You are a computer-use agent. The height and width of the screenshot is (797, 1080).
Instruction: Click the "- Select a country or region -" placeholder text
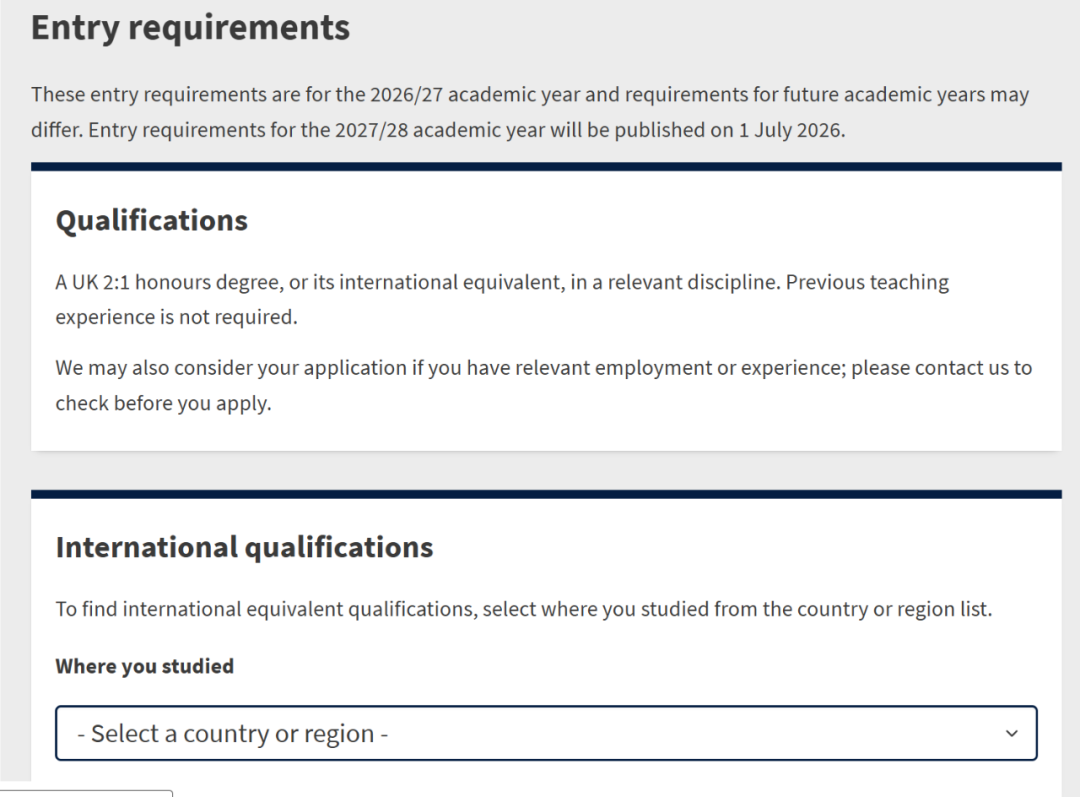pyautogui.click(x=232, y=734)
